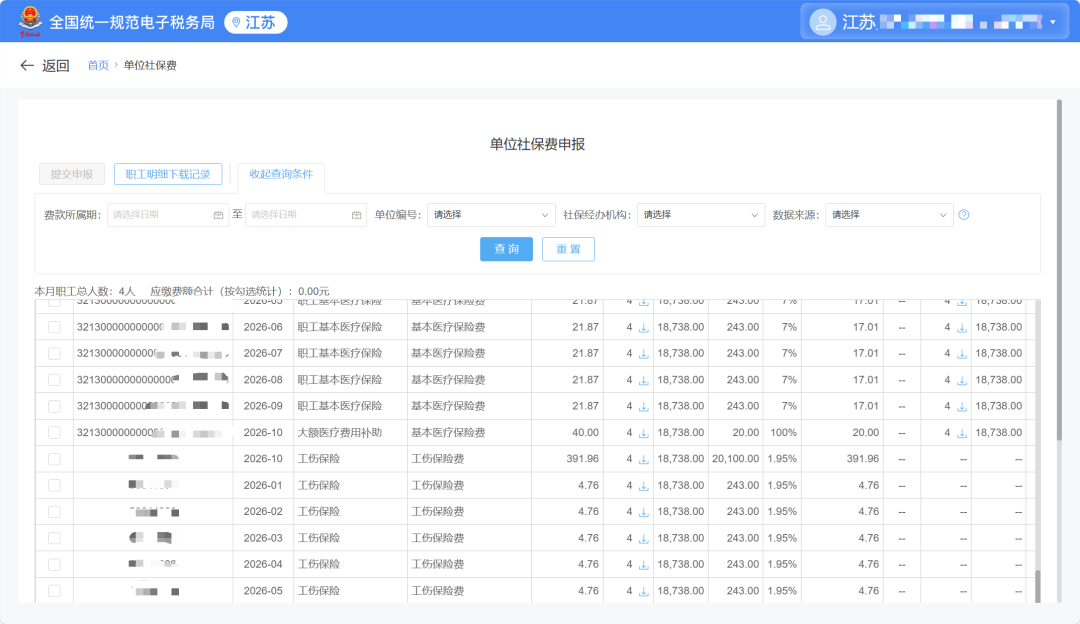Screen dimensions: 1080x624
Task: Click the 单位社保费申报 page title
Action: [537, 144]
